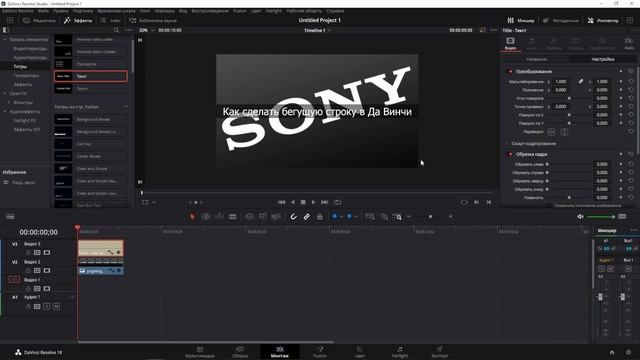
Task: Toggle snapping magnet icon
Action: (293, 216)
